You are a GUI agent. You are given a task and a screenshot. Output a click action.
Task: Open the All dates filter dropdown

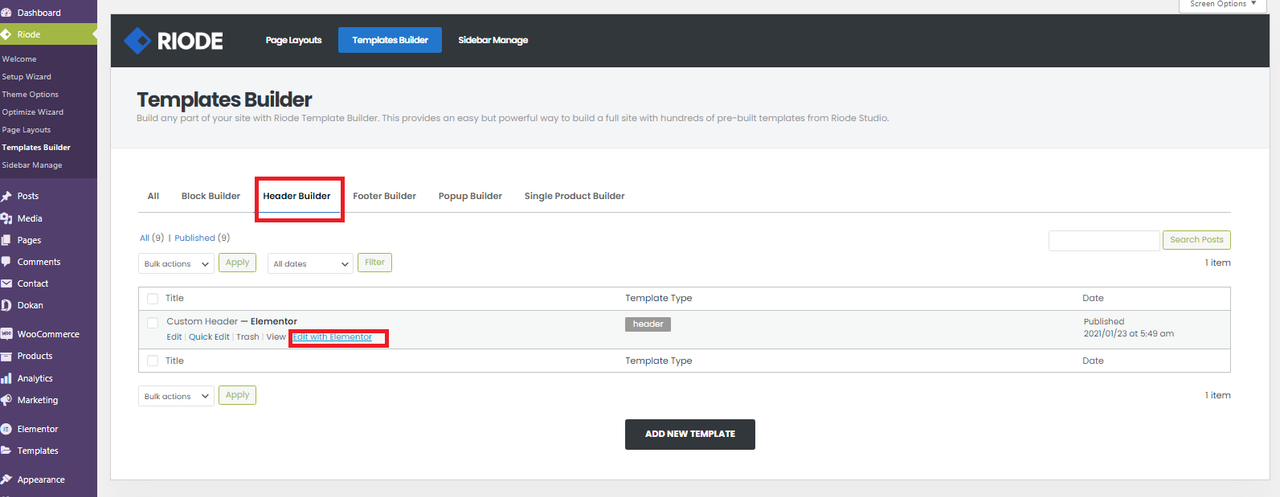[310, 263]
